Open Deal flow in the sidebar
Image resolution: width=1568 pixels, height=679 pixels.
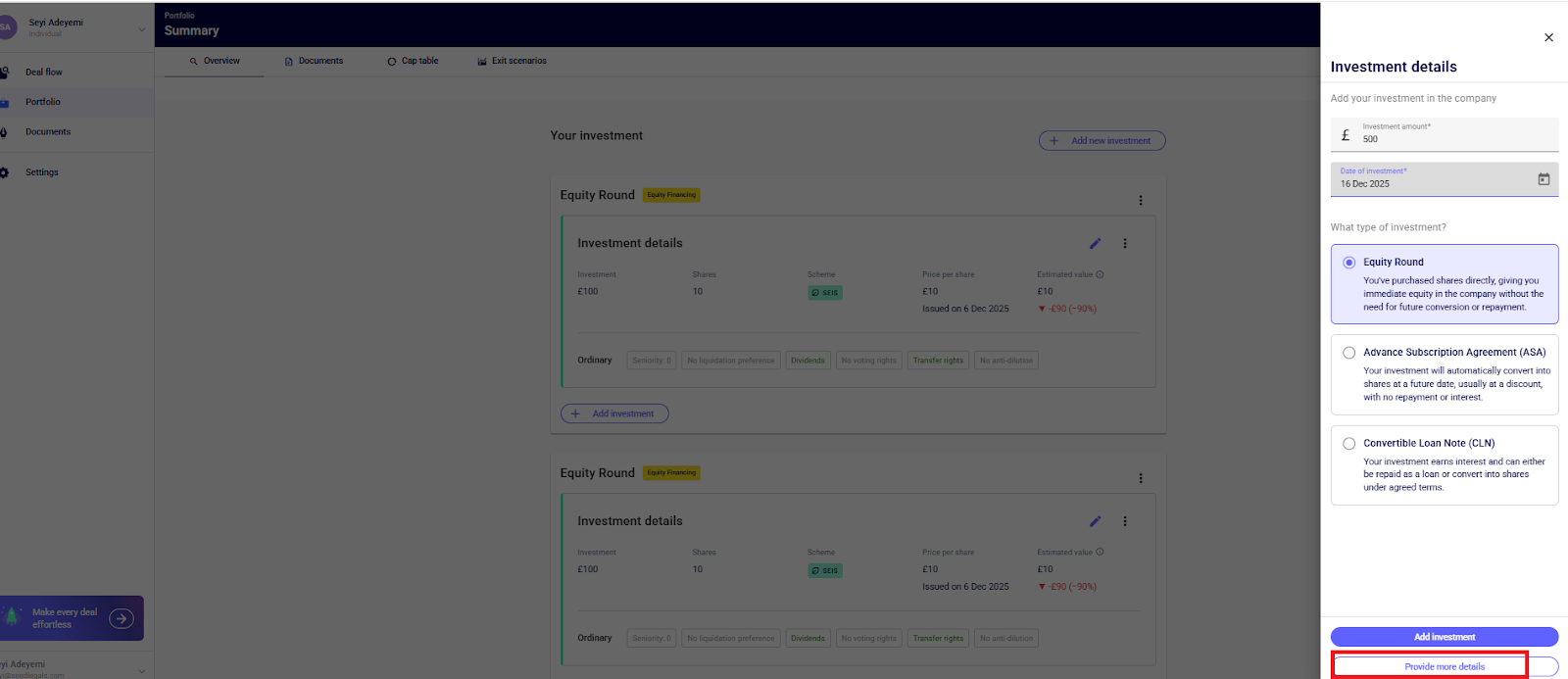pyautogui.click(x=44, y=73)
